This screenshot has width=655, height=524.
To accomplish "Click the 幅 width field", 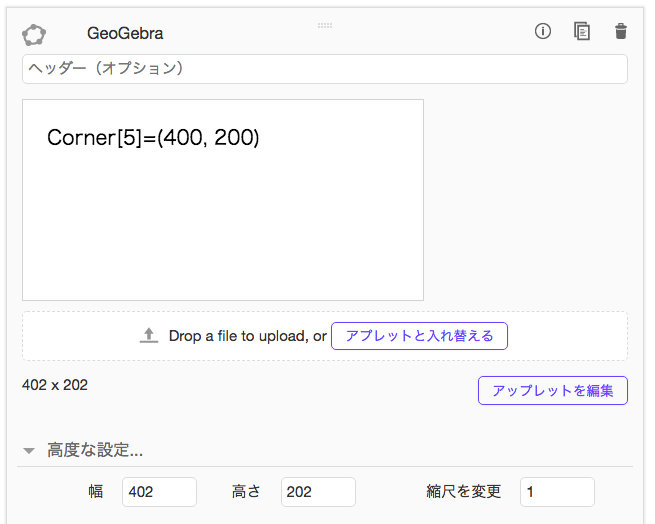I will point(159,492).
